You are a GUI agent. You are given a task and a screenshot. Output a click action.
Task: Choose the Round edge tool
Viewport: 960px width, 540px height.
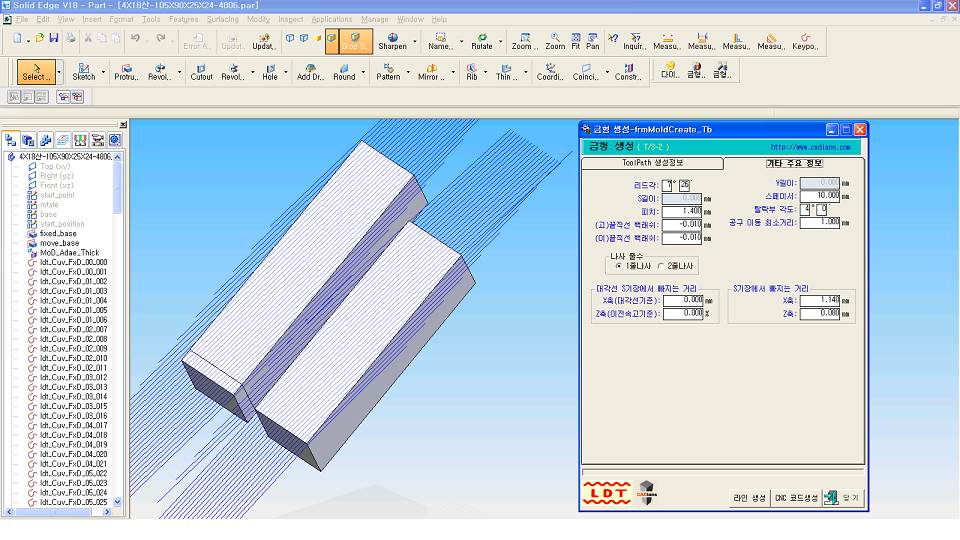pyautogui.click(x=344, y=71)
